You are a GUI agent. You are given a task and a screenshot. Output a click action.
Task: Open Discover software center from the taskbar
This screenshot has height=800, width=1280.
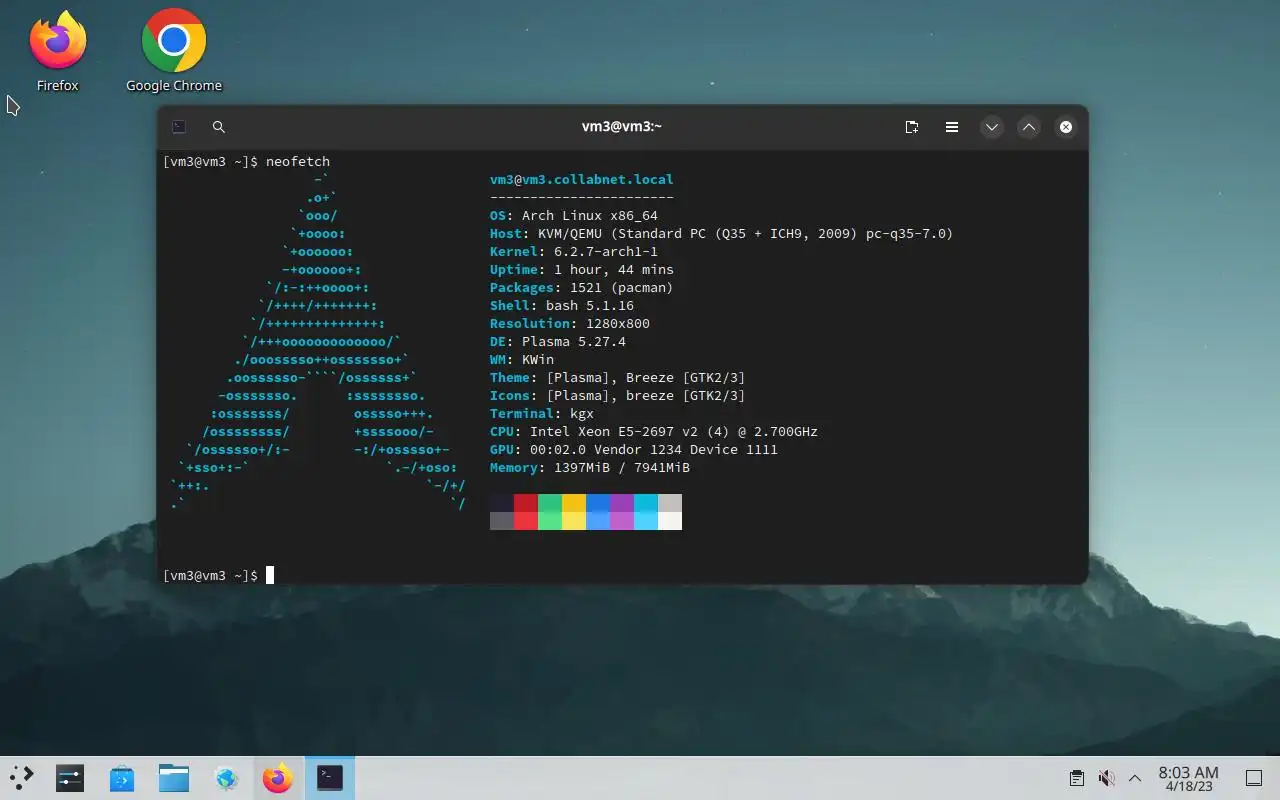[x=122, y=778]
